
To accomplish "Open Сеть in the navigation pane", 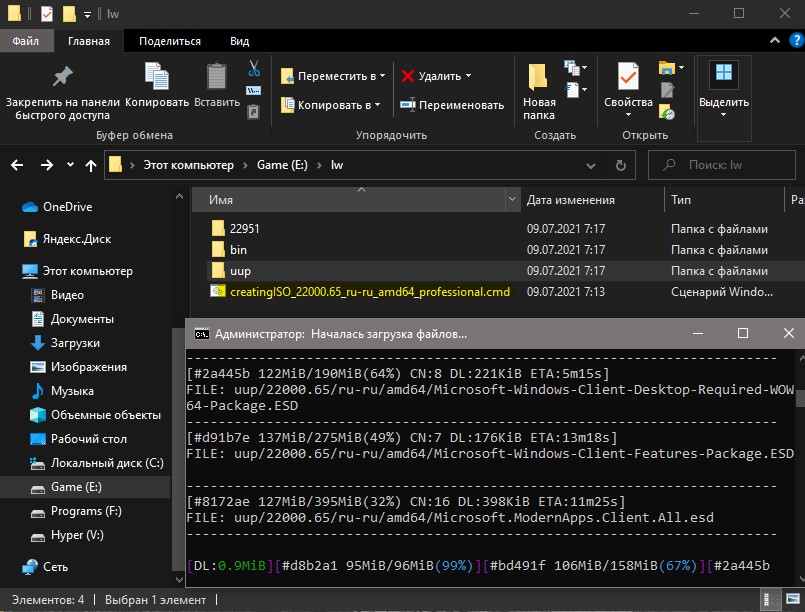I will coord(55,567).
